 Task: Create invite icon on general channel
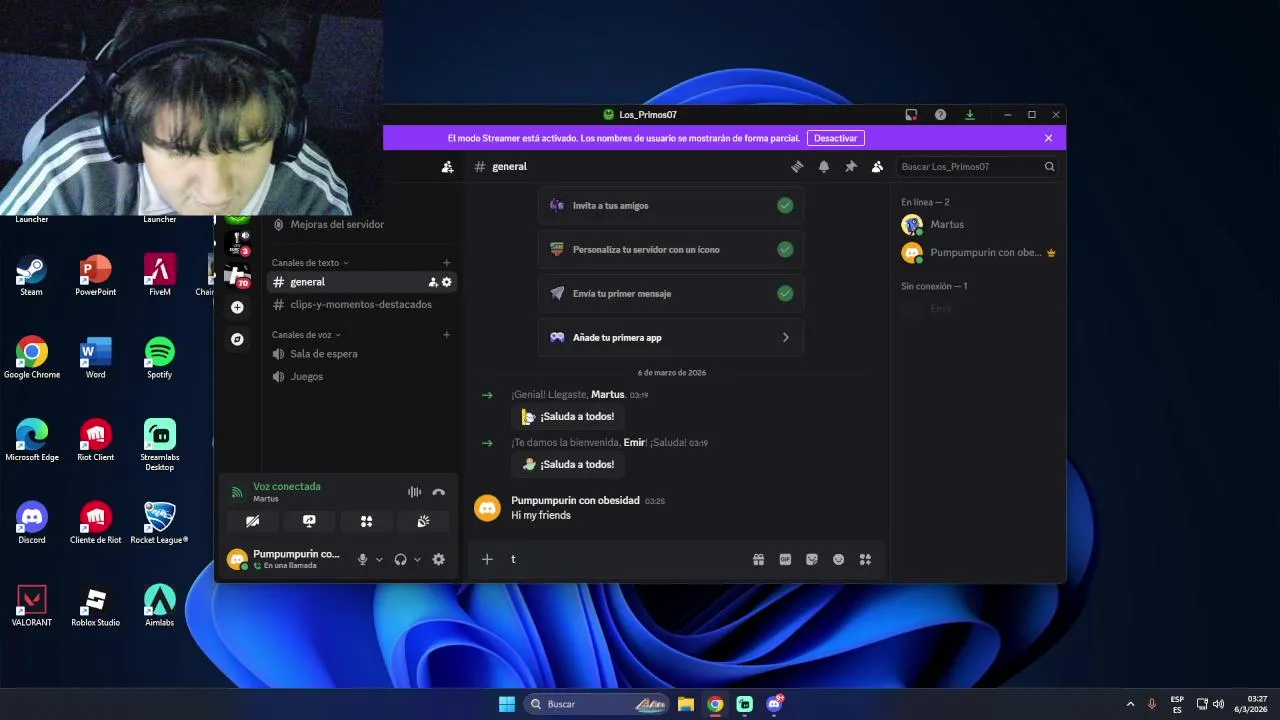433,282
